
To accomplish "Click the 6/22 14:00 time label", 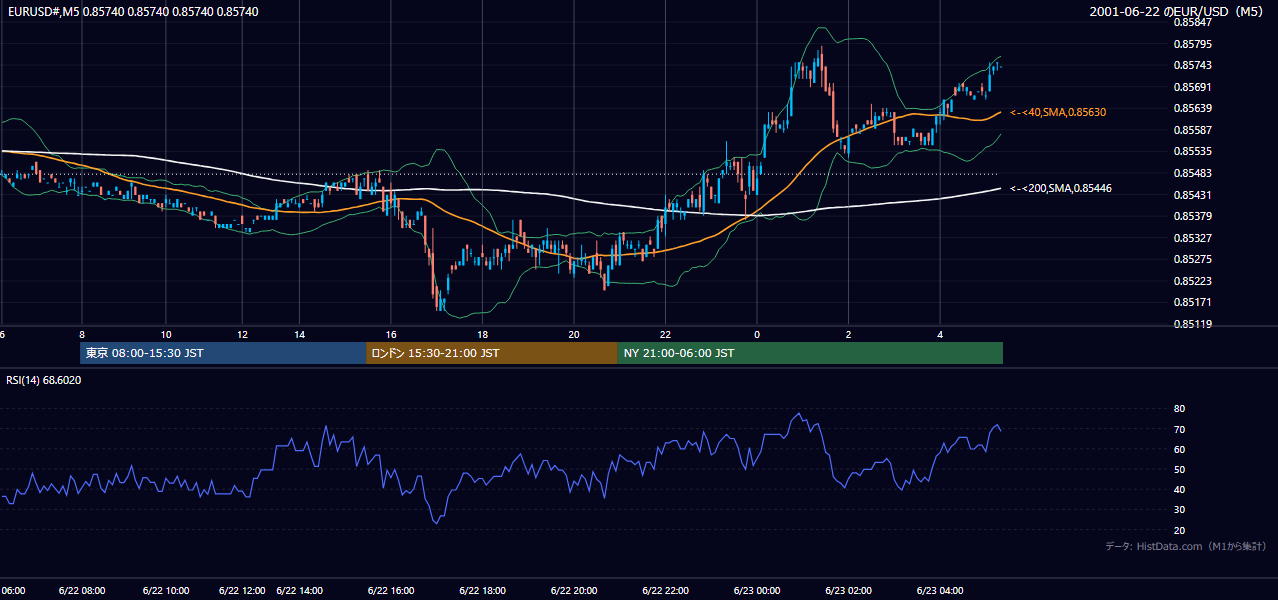I will point(300,591).
